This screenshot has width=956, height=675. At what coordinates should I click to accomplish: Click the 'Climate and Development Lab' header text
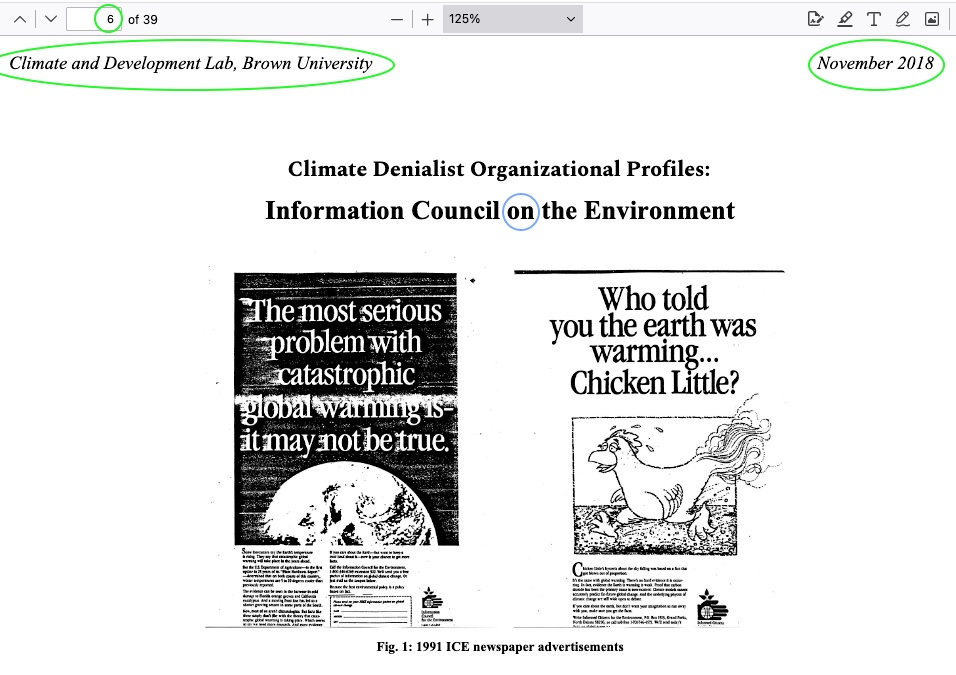191,64
